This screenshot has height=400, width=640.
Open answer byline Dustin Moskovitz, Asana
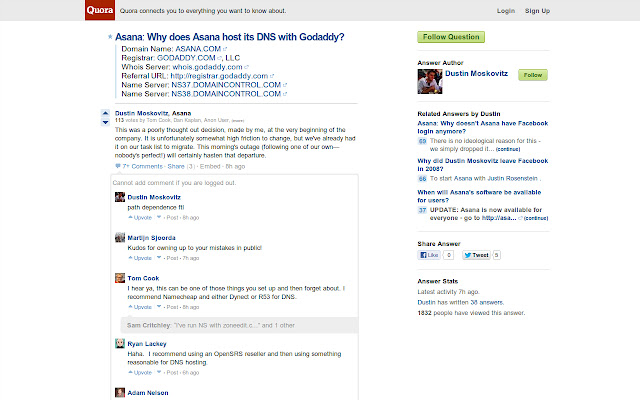point(153,113)
